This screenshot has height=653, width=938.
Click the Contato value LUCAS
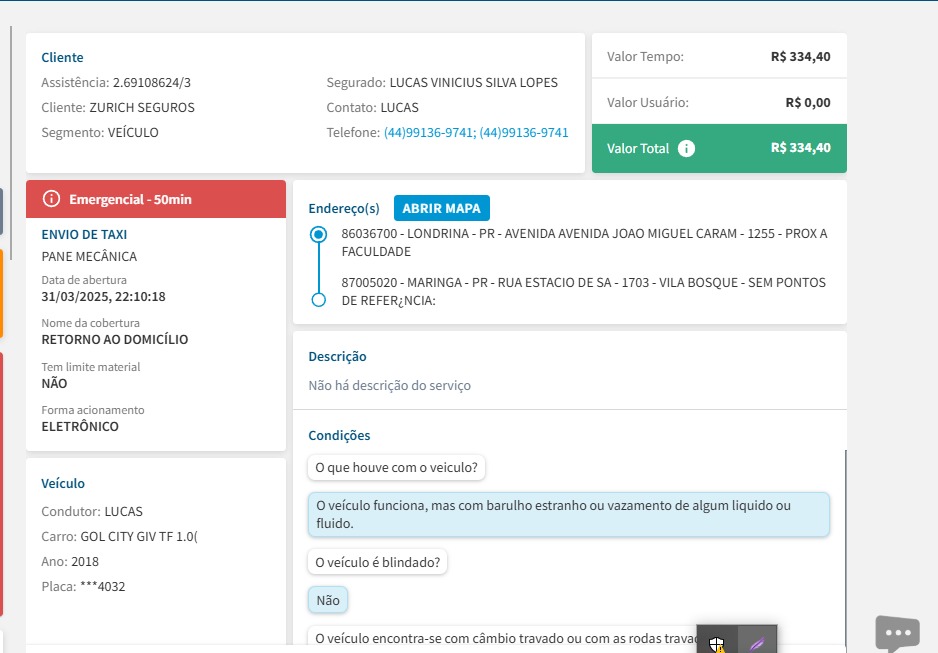tap(400, 108)
